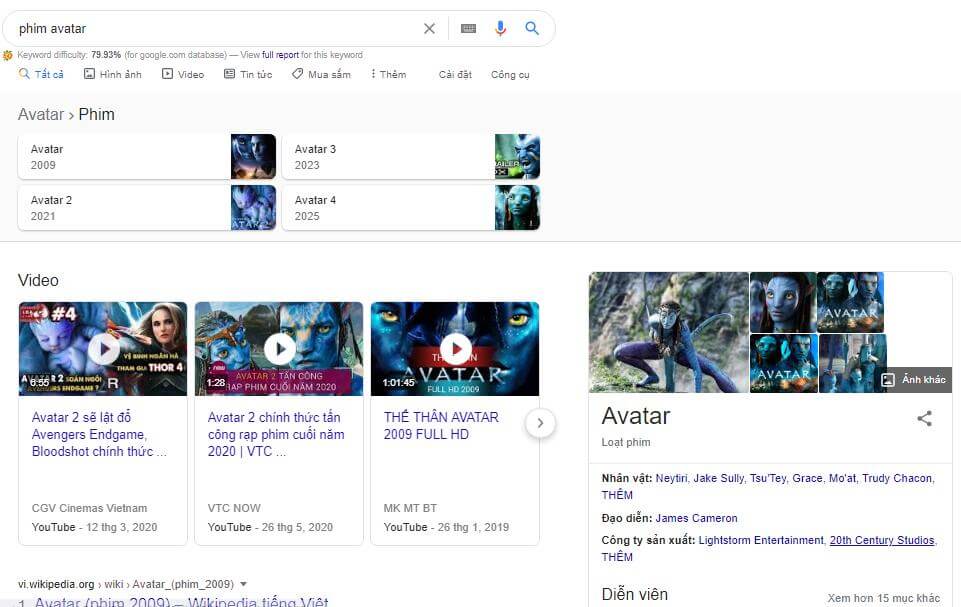Start voice search with microphone icon
This screenshot has width=961, height=607.
coord(500,28)
